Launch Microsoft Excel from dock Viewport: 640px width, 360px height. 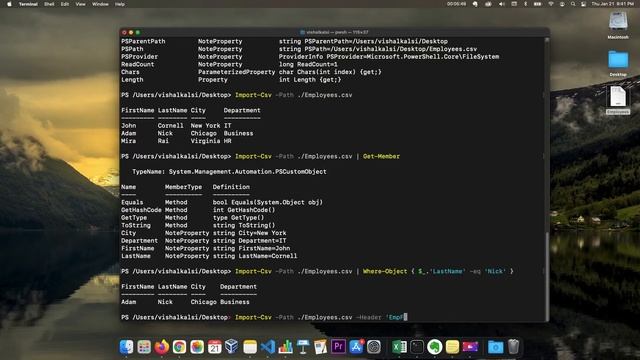[399, 347]
